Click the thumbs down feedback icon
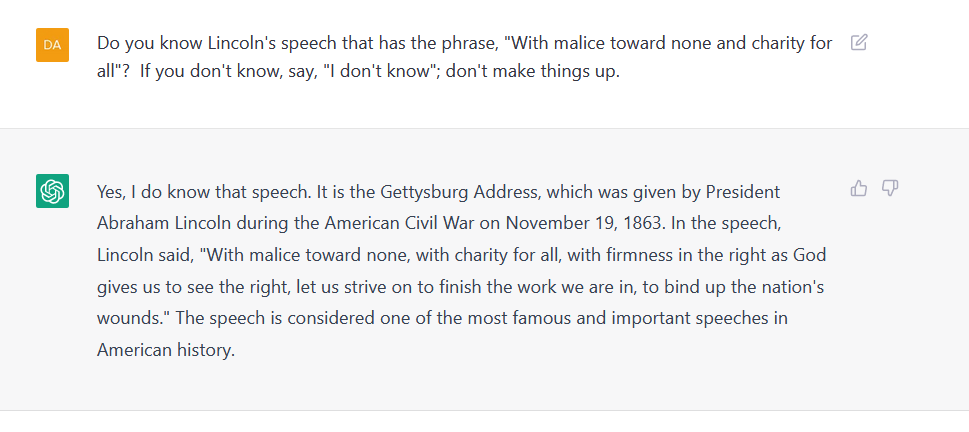The height and width of the screenshot is (432, 969). [x=891, y=188]
